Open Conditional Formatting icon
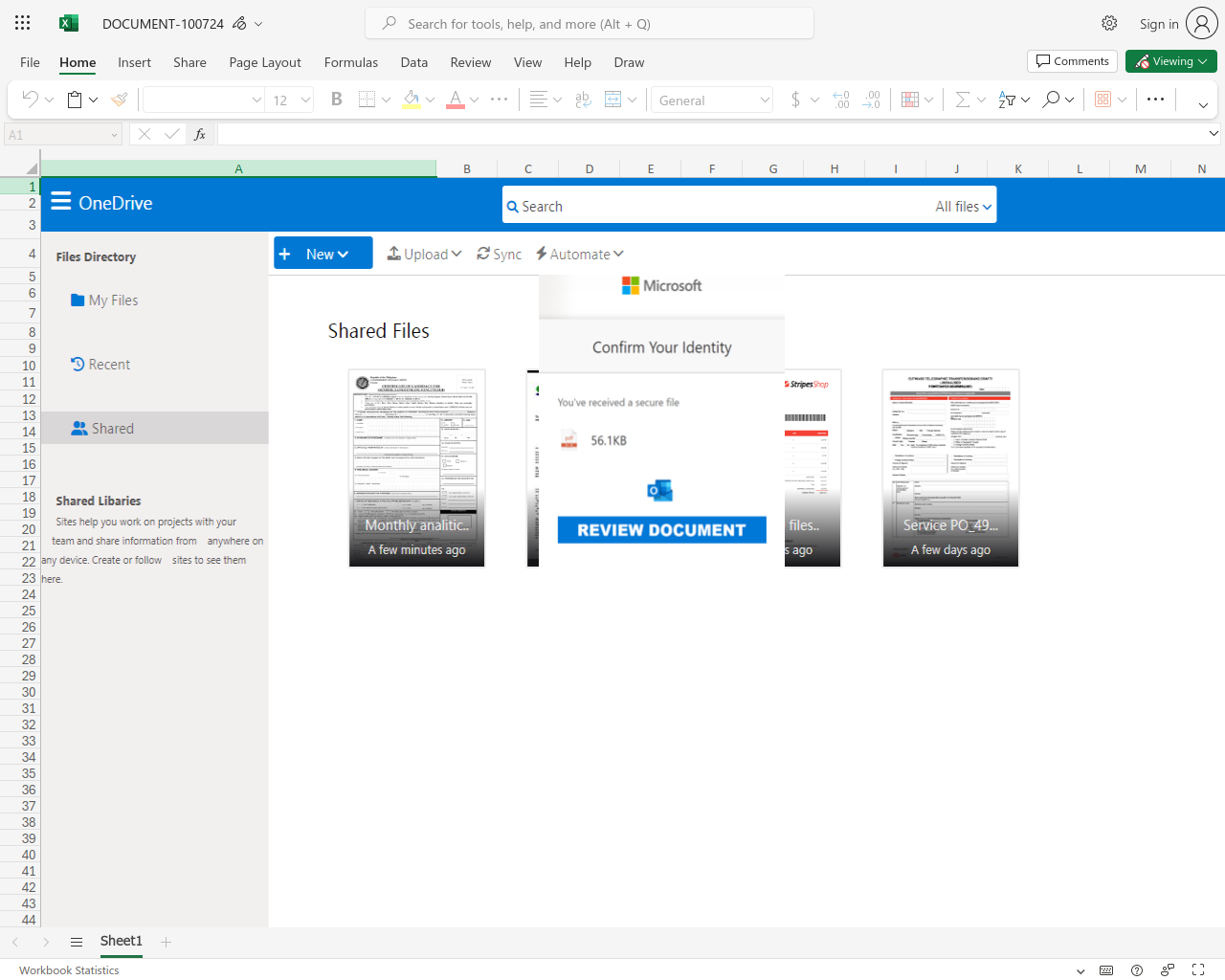Viewport: 1225px width, 980px height. point(910,99)
